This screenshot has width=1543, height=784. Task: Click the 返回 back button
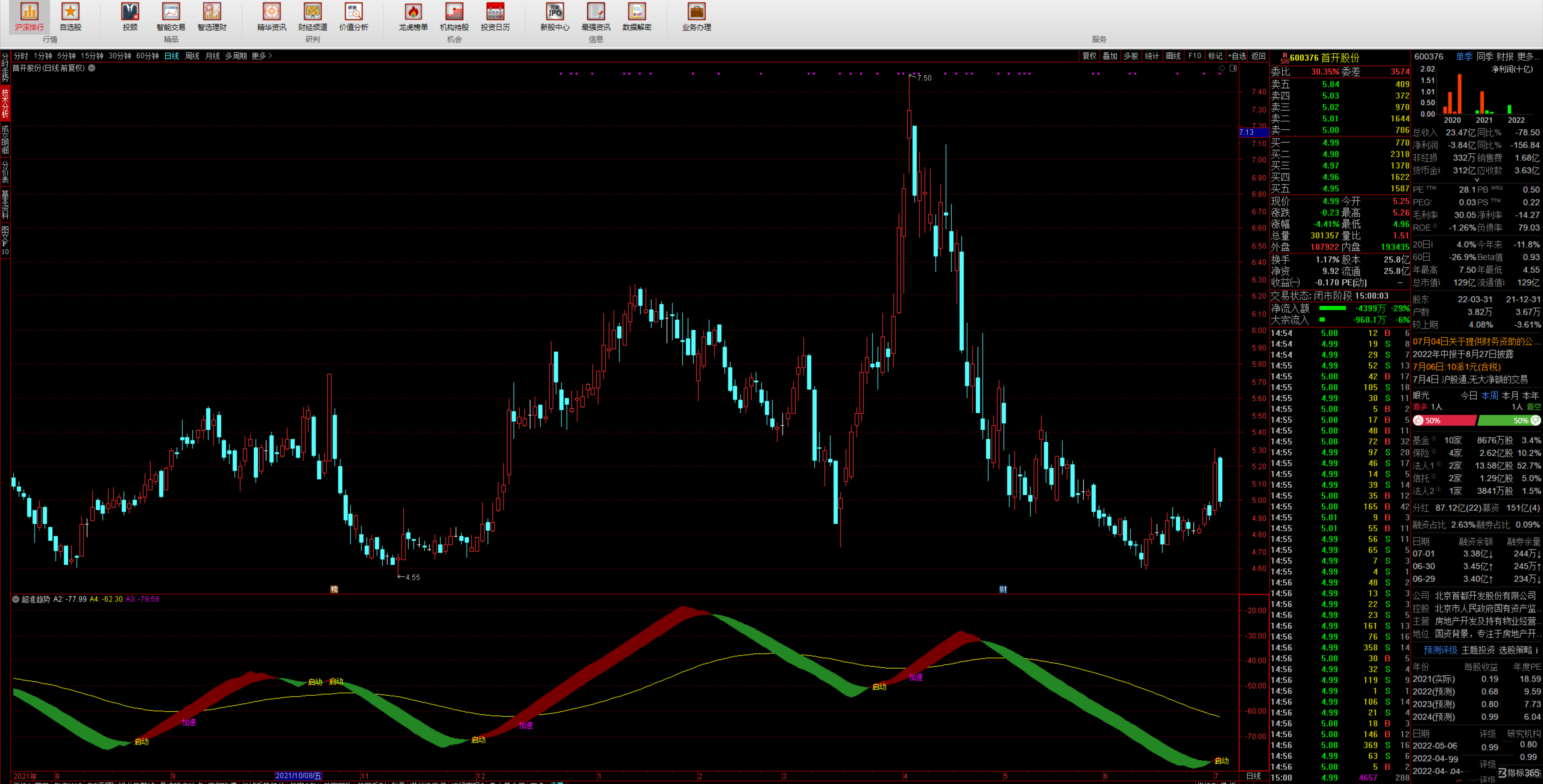pyautogui.click(x=1259, y=56)
